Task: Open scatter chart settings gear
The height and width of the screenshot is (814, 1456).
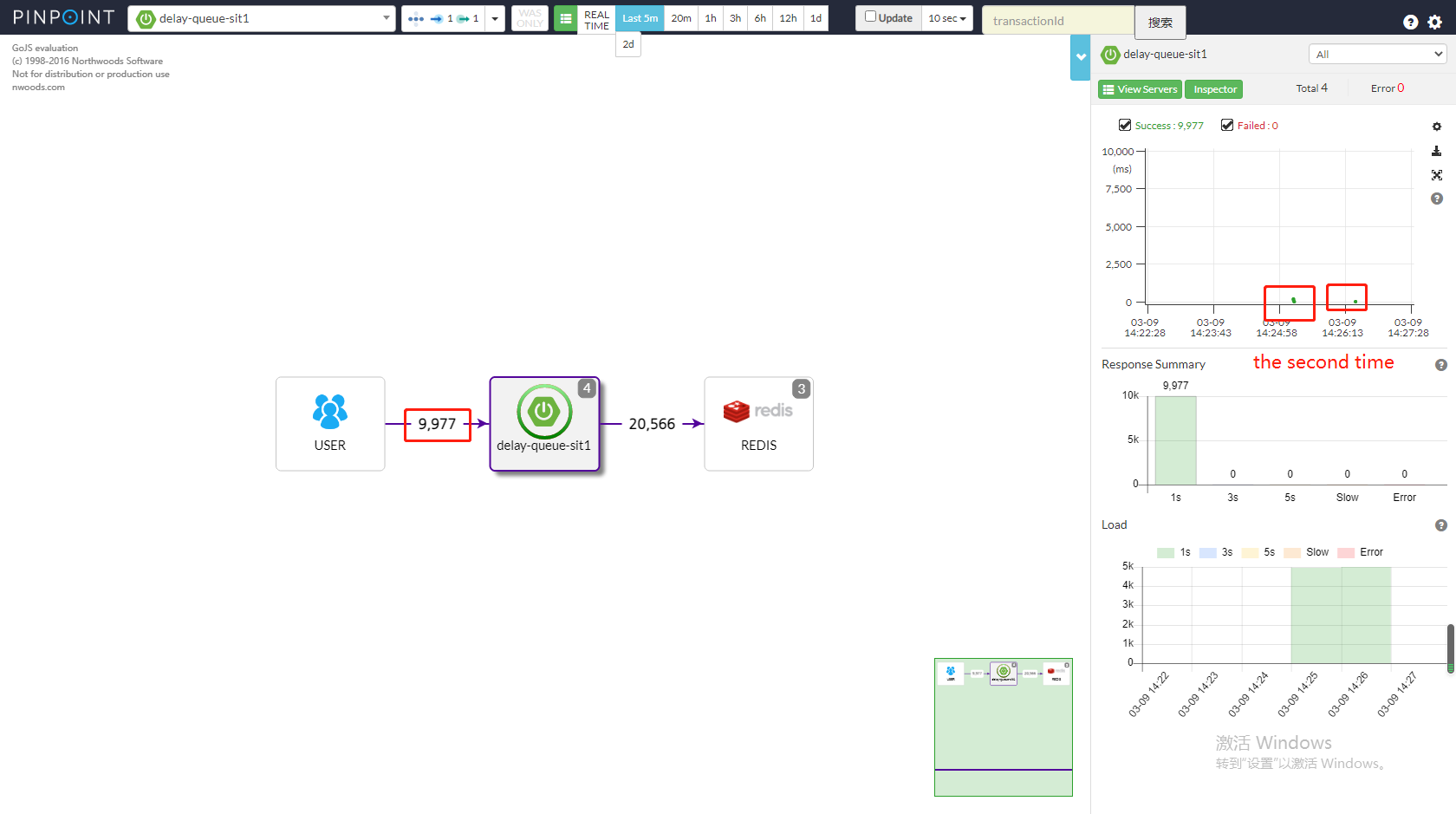Action: pyautogui.click(x=1436, y=127)
